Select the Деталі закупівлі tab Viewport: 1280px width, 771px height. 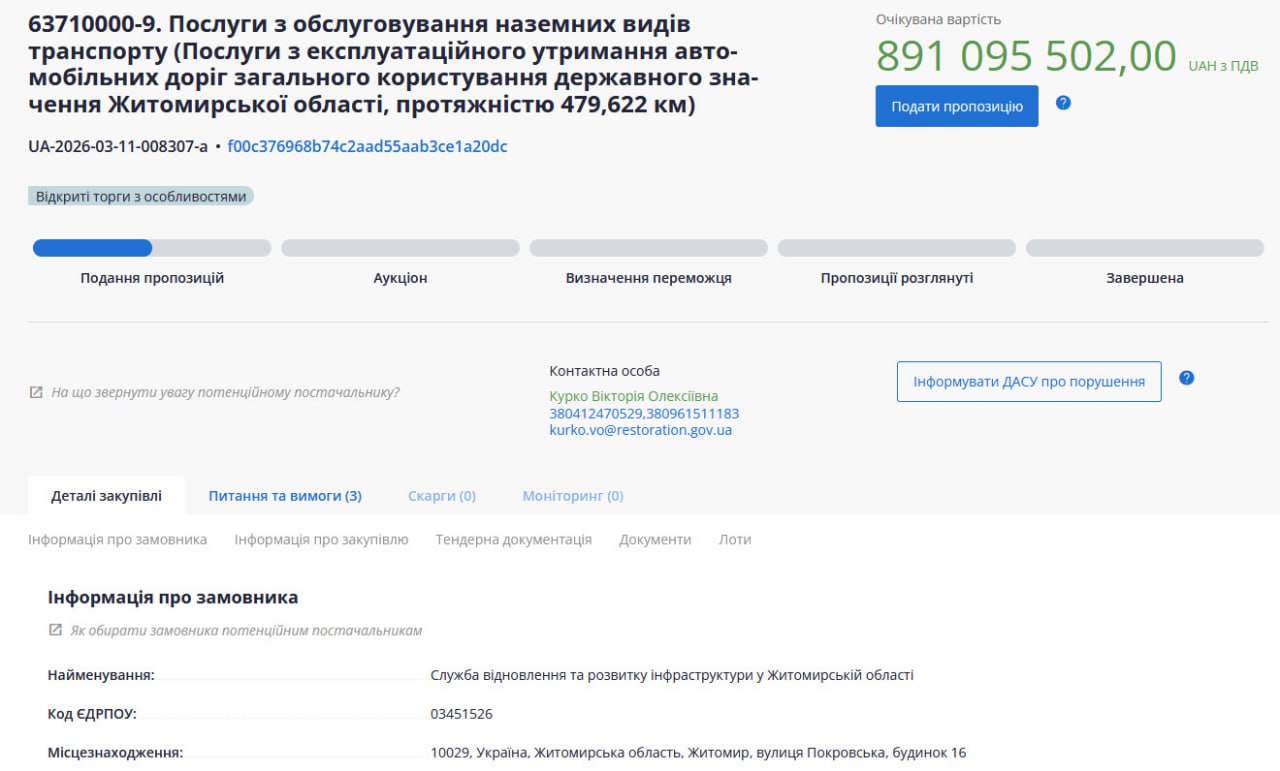(106, 496)
